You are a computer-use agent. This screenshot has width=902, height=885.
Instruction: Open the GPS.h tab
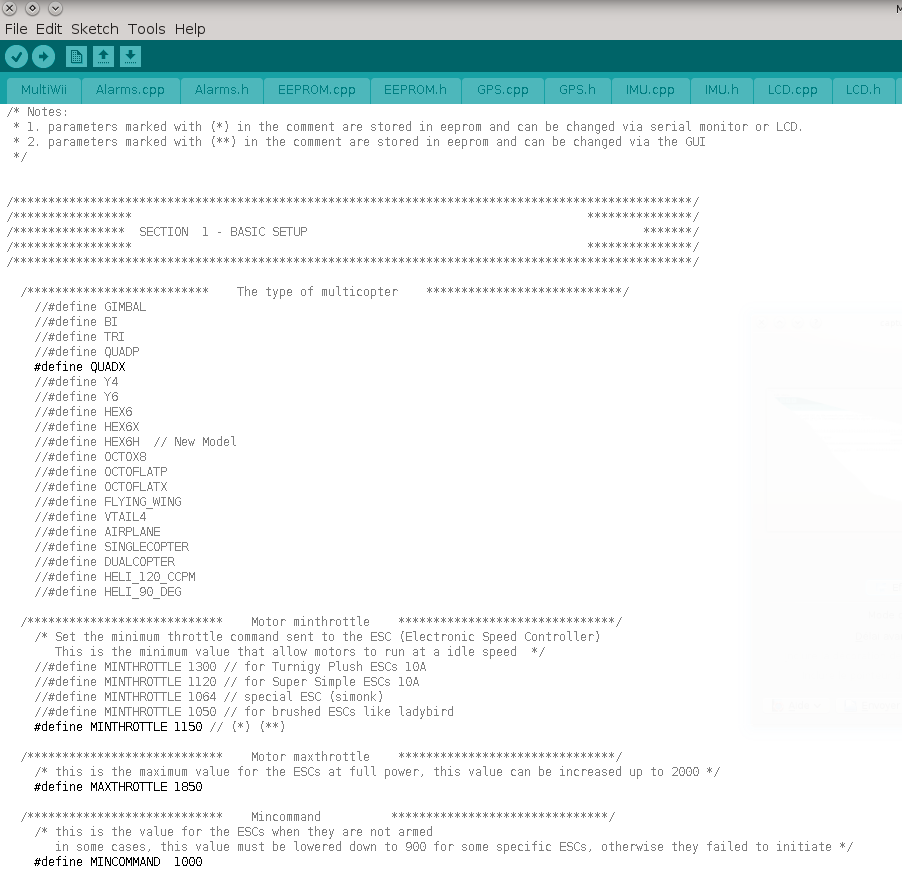click(x=577, y=90)
